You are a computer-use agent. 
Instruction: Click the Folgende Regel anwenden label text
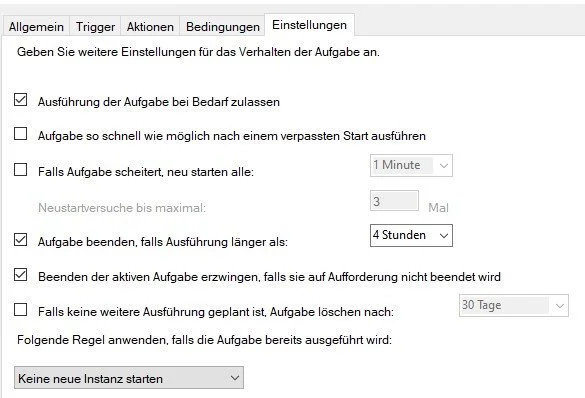tap(204, 340)
